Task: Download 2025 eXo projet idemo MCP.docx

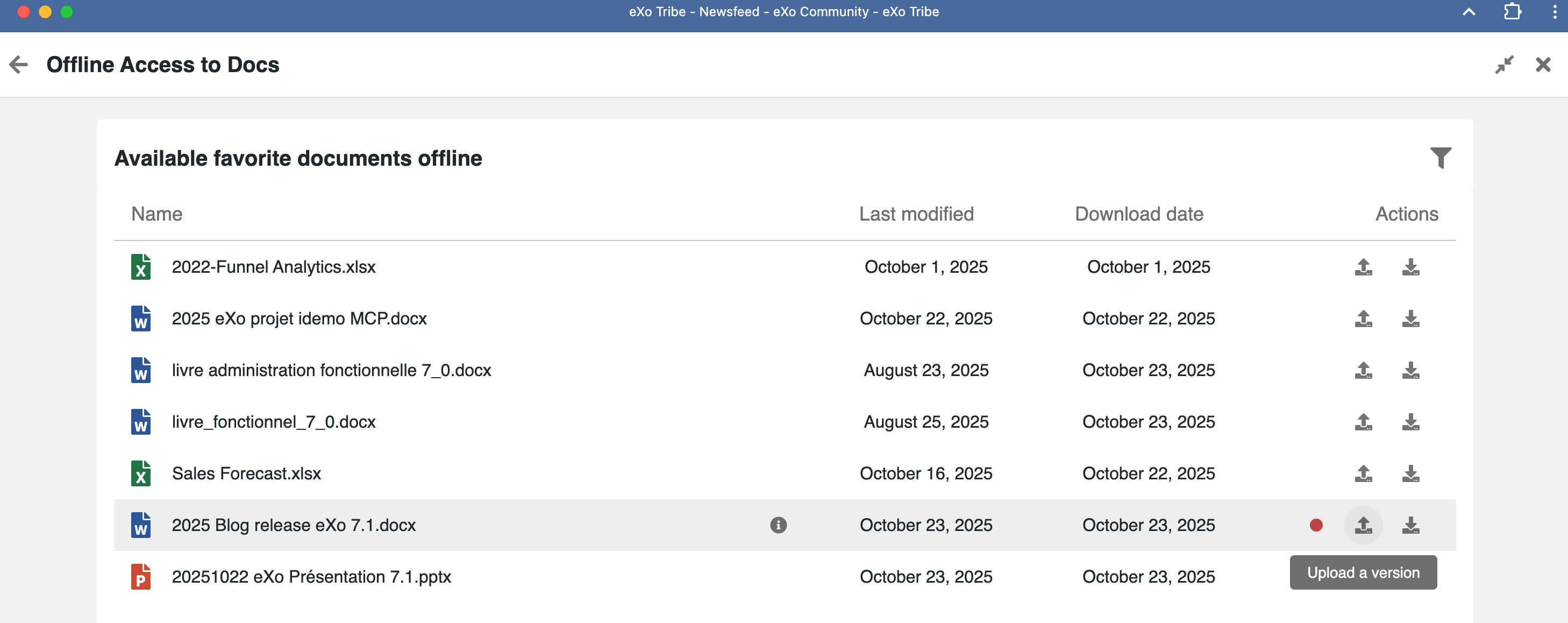Action: tap(1410, 318)
